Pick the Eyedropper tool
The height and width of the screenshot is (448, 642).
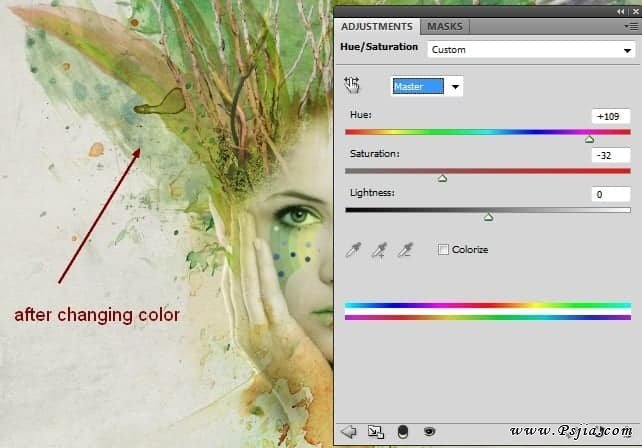353,250
